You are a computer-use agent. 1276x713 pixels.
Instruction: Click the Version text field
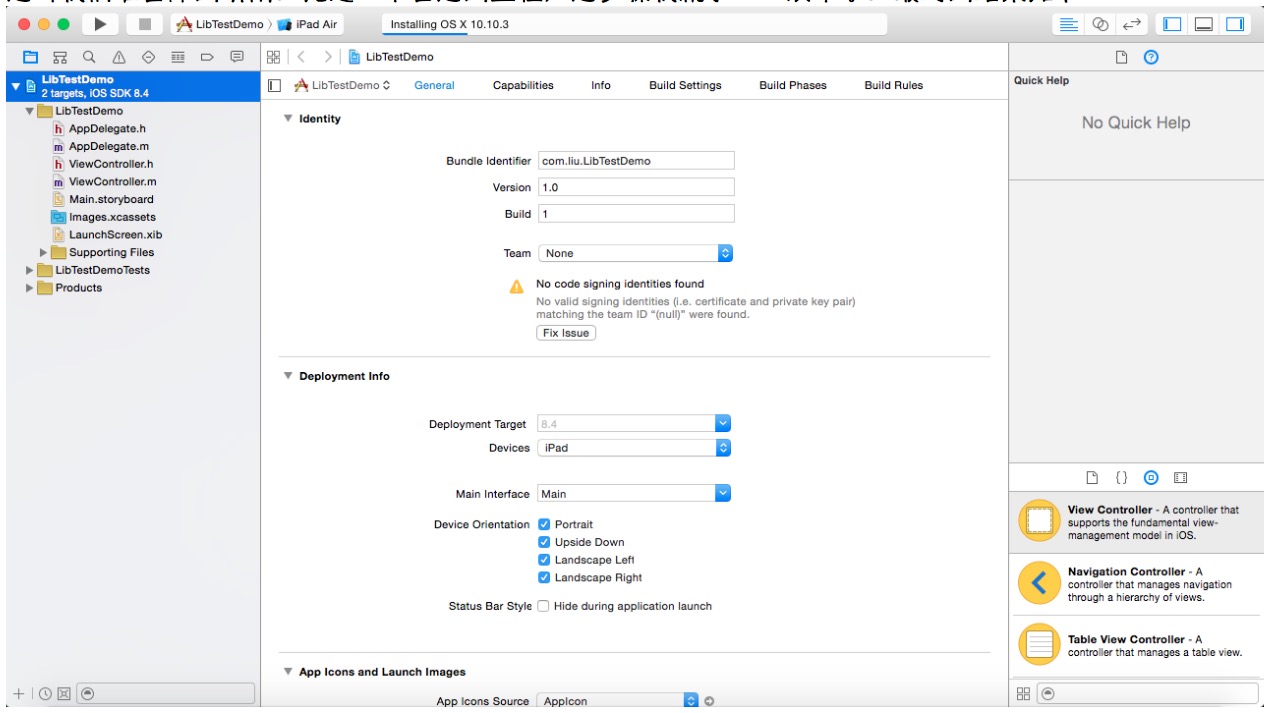tap(636, 187)
